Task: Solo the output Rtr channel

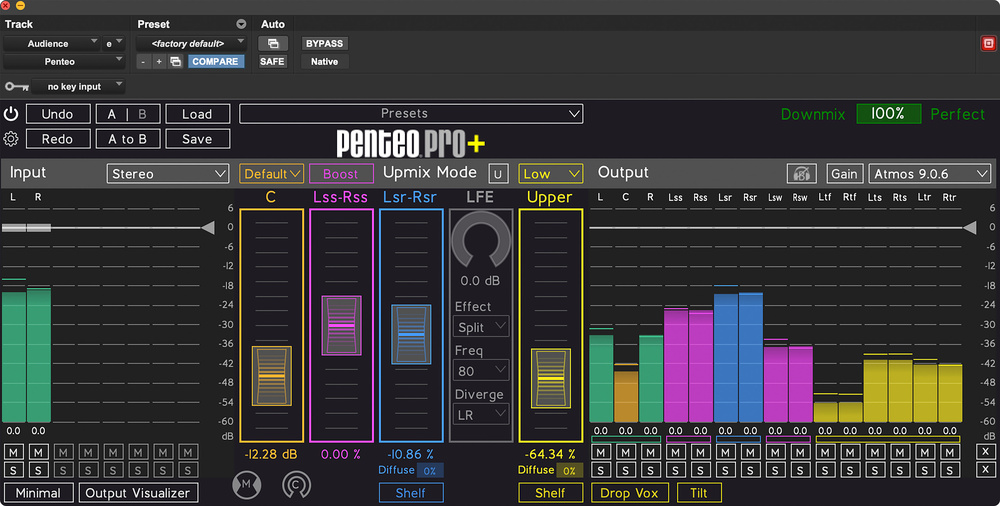Action: [x=950, y=470]
